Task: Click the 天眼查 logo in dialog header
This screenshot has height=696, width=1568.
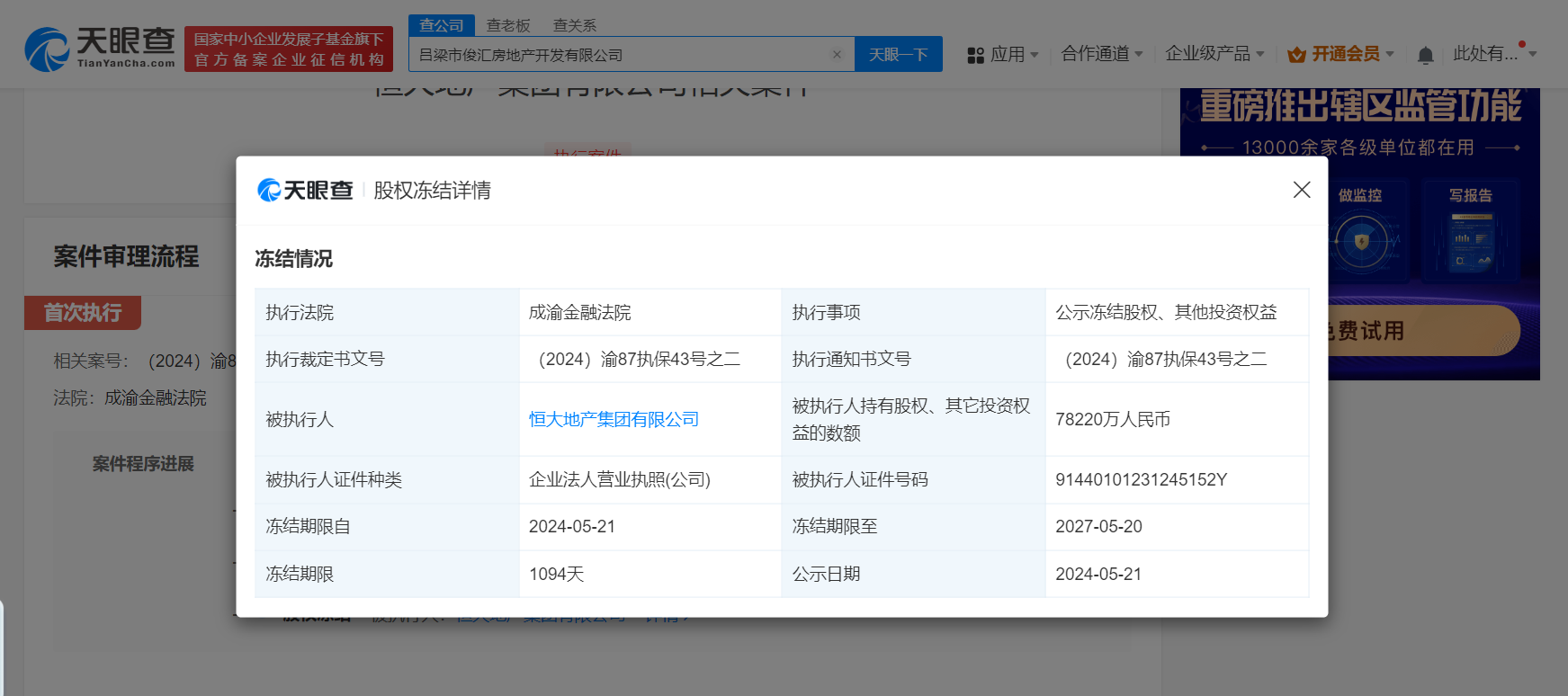Action: tap(305, 191)
